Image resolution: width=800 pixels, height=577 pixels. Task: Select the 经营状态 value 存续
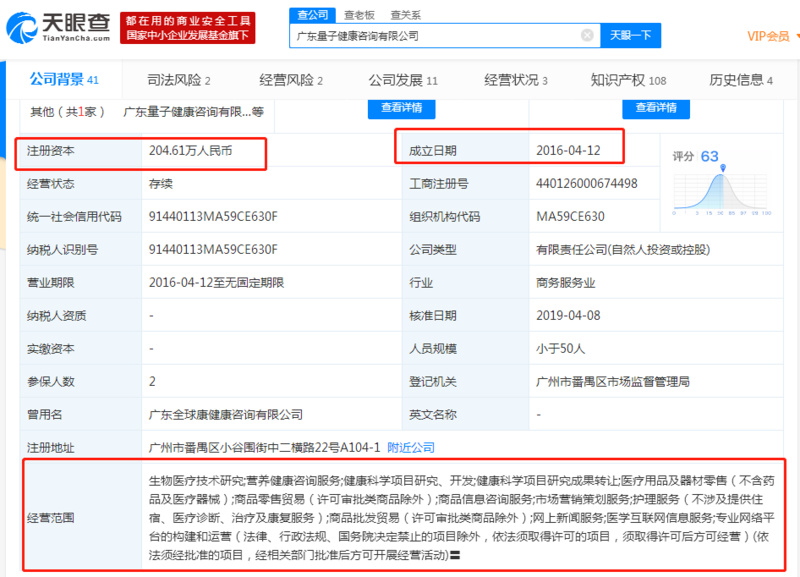161,184
